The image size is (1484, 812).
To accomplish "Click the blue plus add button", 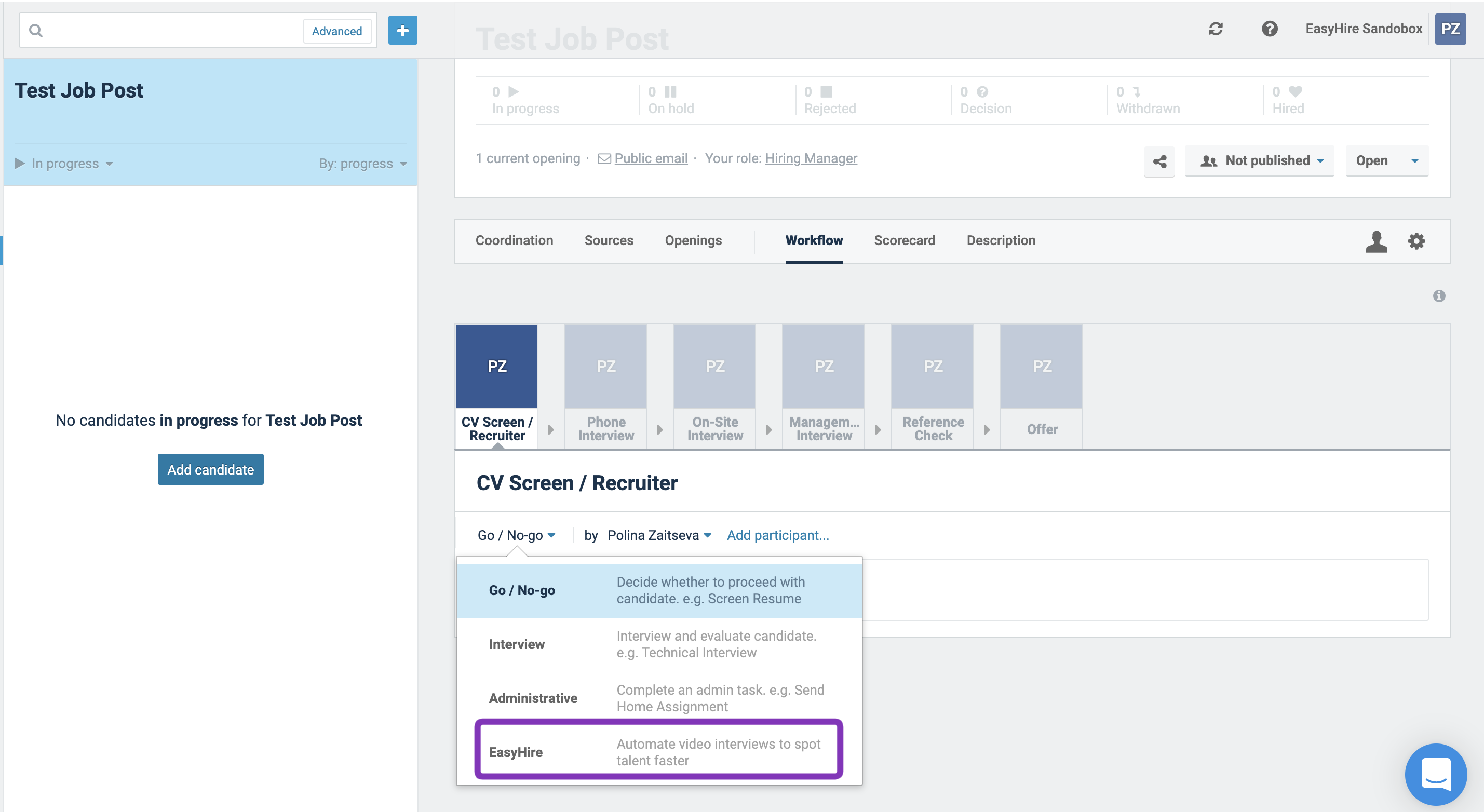I will click(402, 31).
